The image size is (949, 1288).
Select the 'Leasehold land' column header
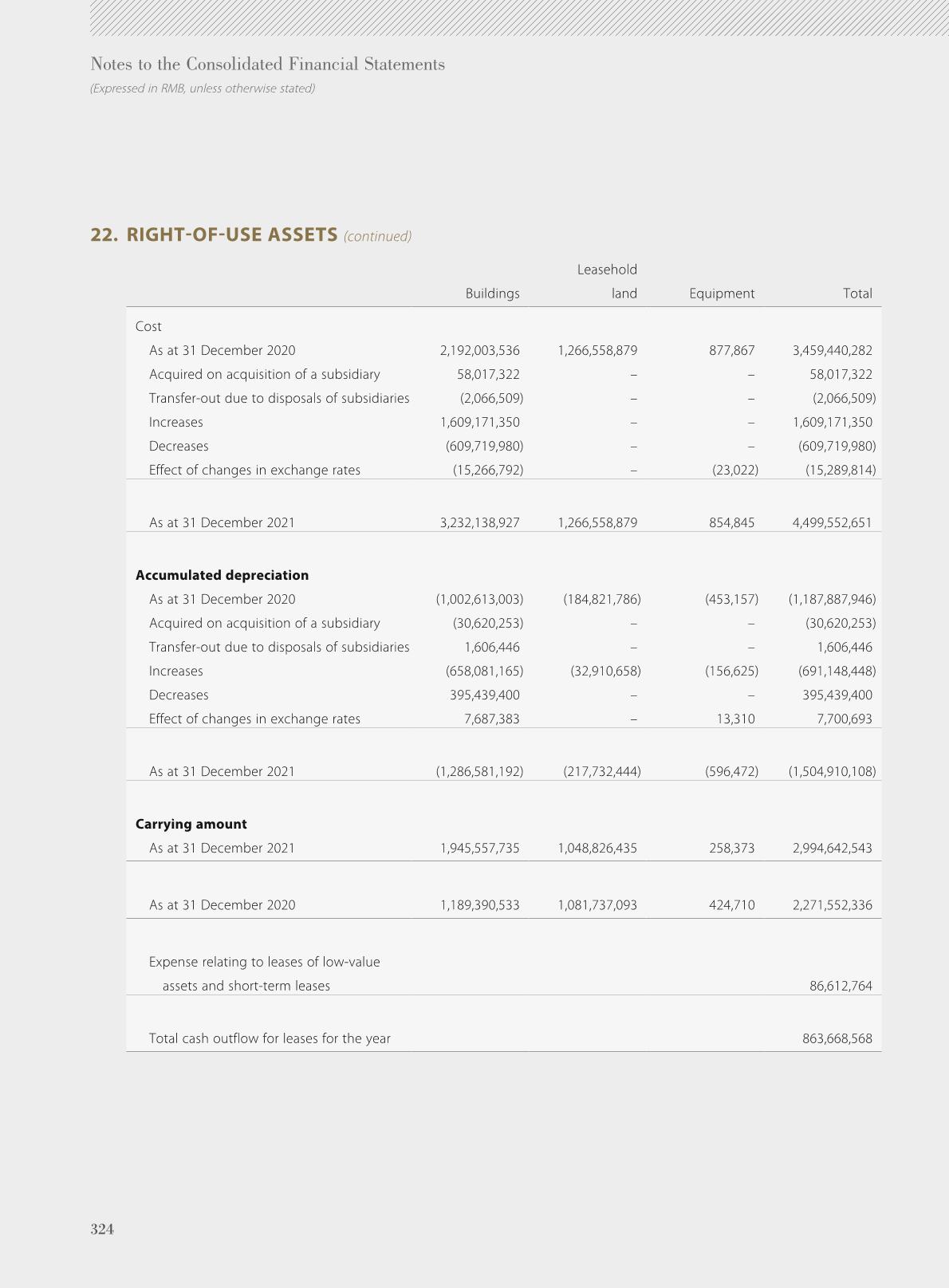[x=607, y=282]
